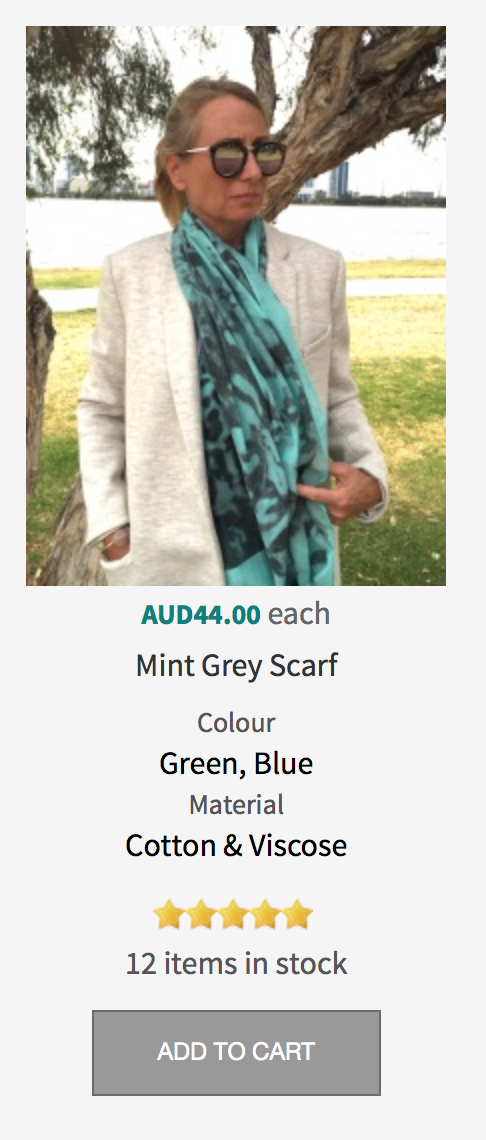Select the Material label

tap(236, 805)
